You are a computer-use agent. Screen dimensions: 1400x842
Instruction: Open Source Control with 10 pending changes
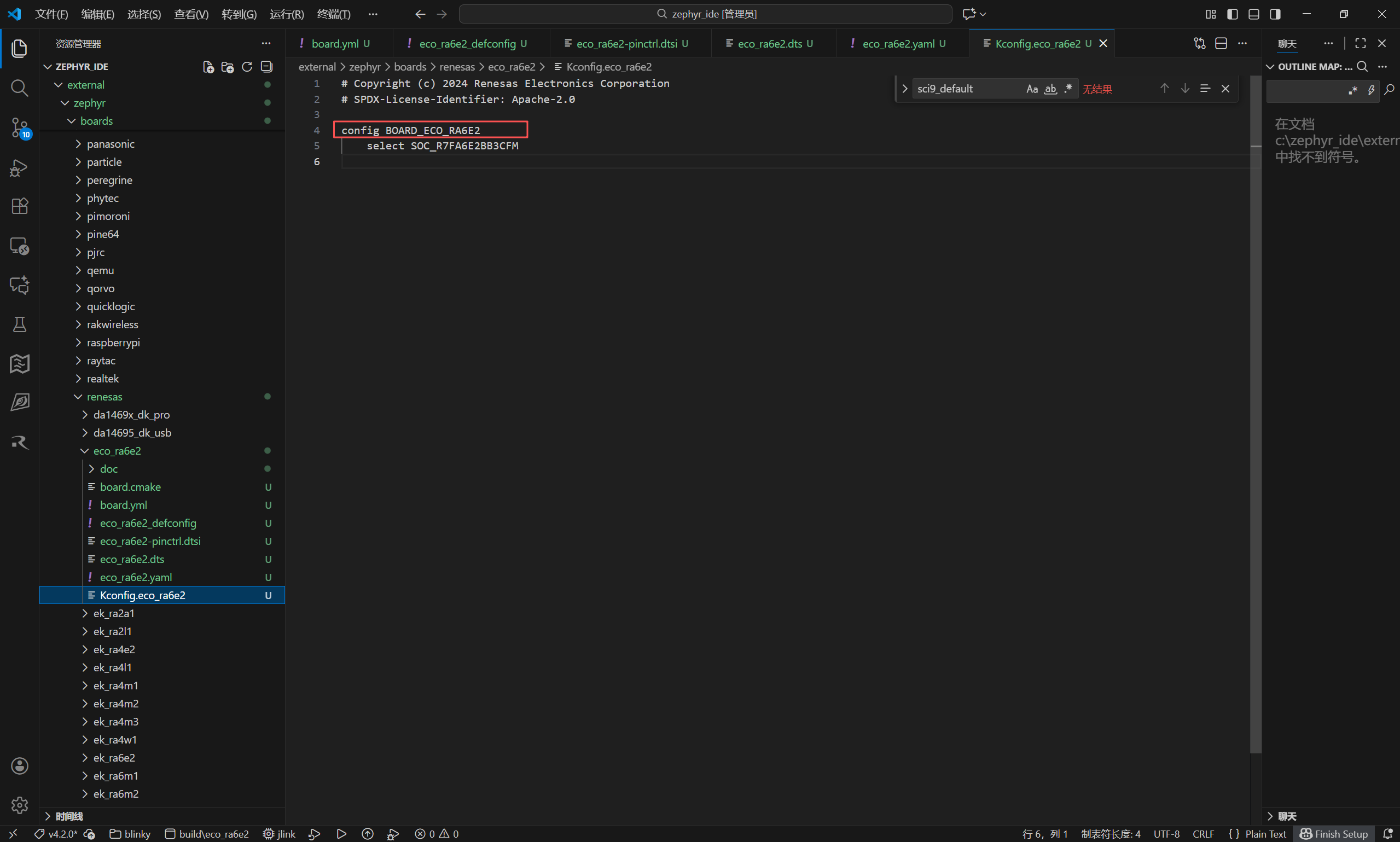tap(19, 127)
